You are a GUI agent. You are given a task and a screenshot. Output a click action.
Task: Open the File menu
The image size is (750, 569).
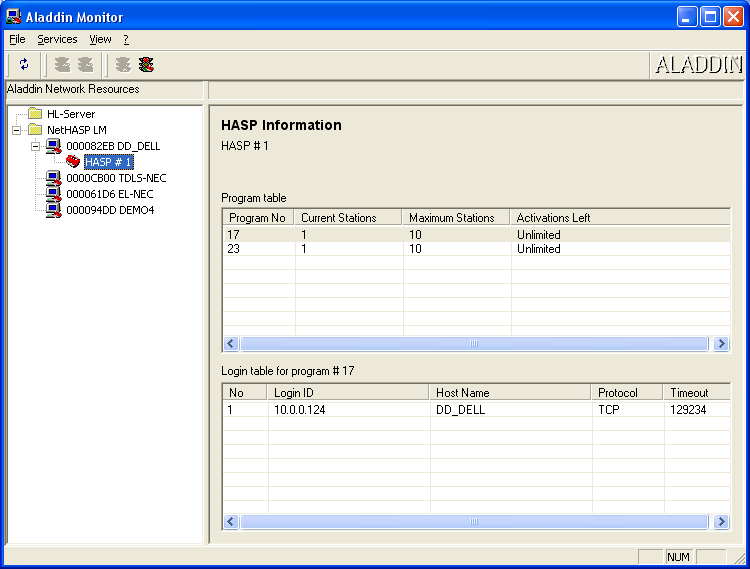coord(17,39)
